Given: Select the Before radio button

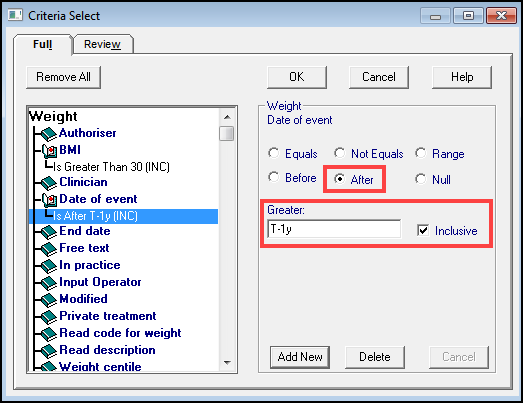Looking at the screenshot, I should 274,177.
